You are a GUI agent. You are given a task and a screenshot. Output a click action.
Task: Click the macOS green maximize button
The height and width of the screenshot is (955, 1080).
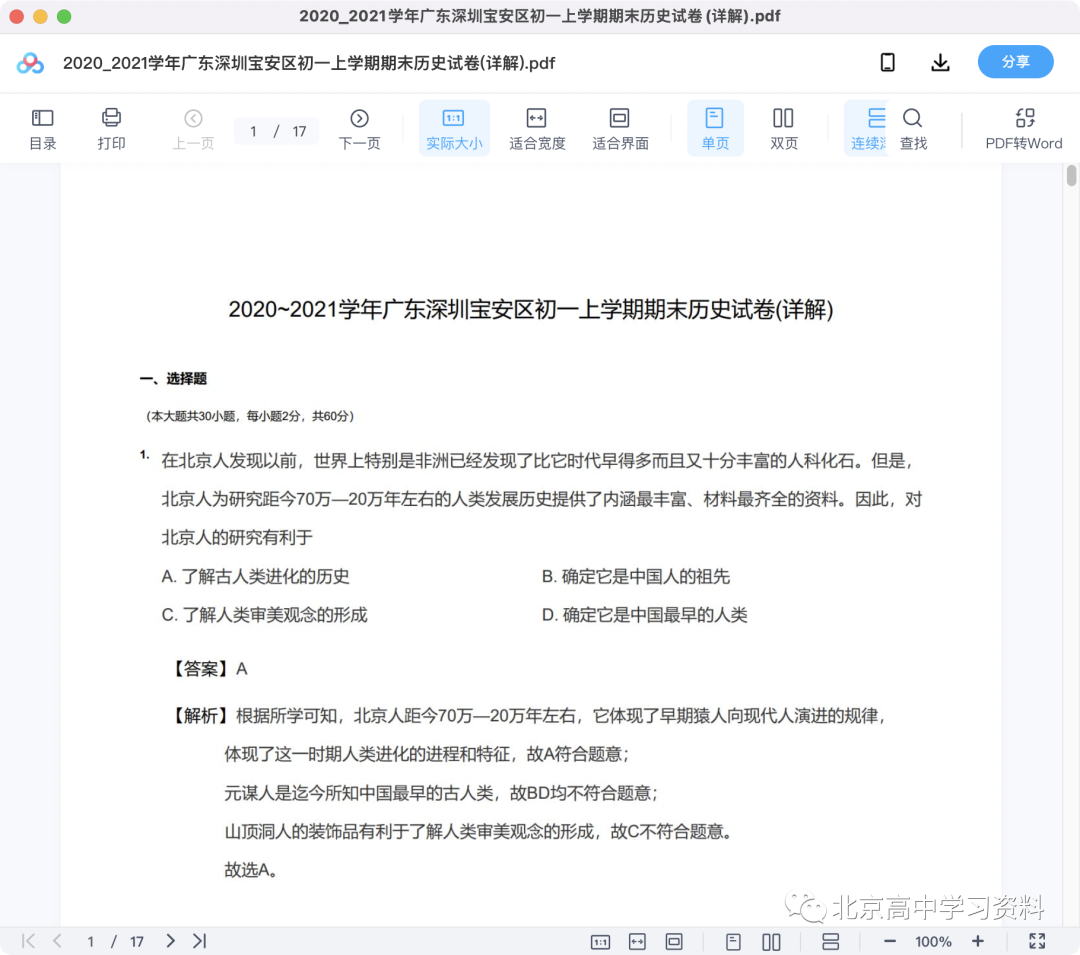coord(64,17)
